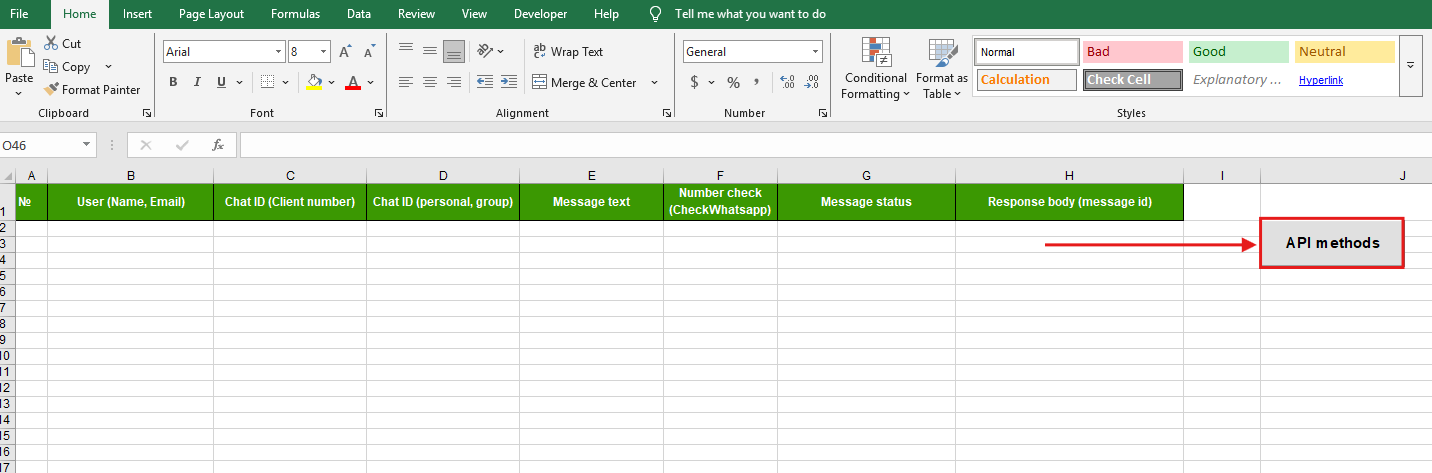Expand the General number format dropdown
This screenshot has height=473, width=1432.
[x=816, y=52]
